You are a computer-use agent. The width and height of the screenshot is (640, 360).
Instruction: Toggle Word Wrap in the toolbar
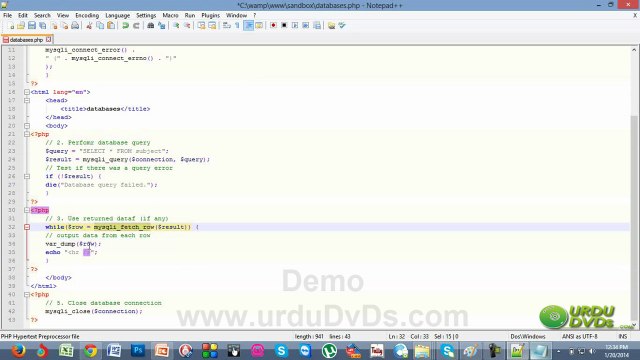pyautogui.click(x=227, y=26)
